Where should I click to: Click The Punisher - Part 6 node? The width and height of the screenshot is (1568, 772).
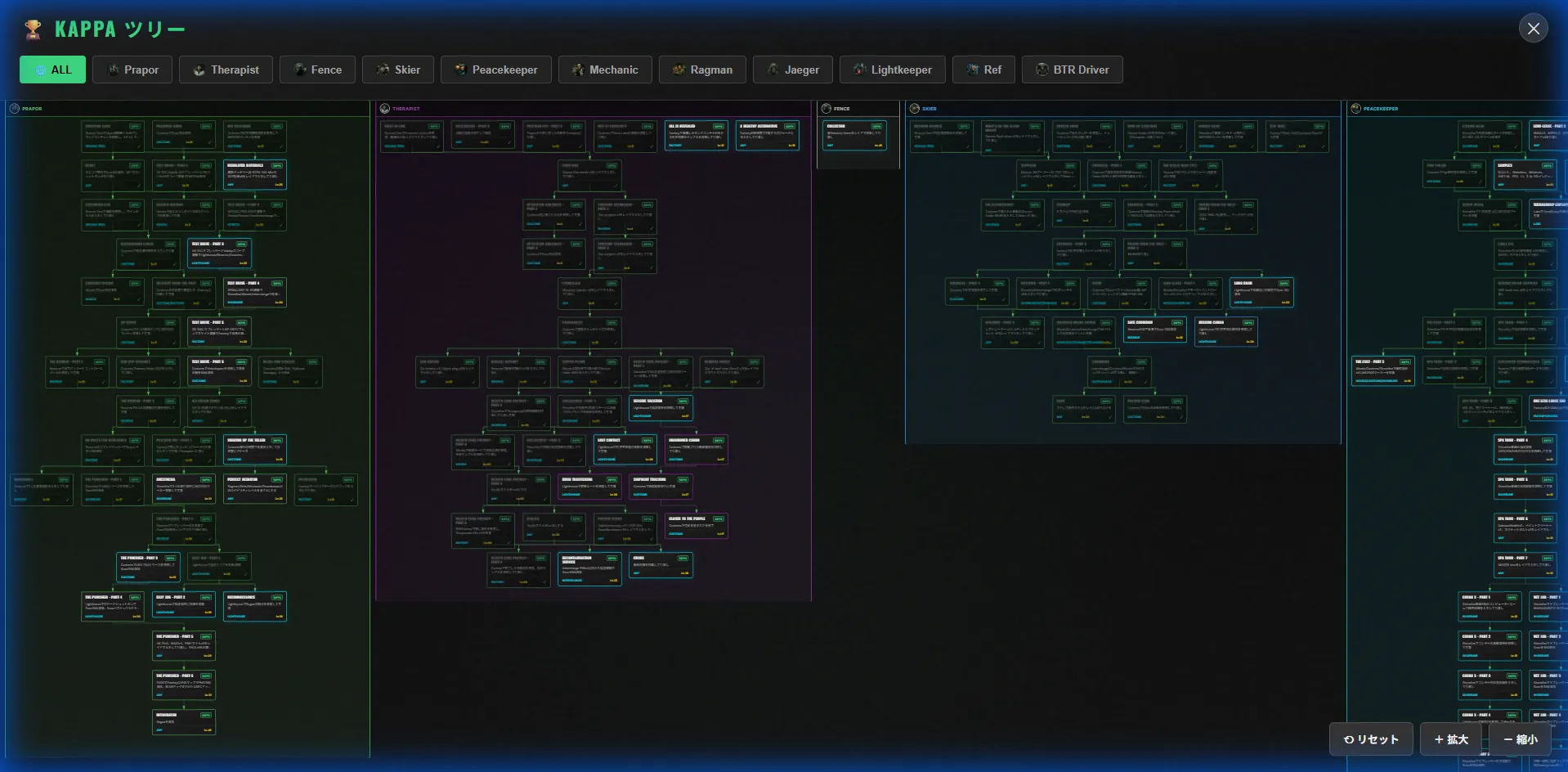tap(184, 685)
